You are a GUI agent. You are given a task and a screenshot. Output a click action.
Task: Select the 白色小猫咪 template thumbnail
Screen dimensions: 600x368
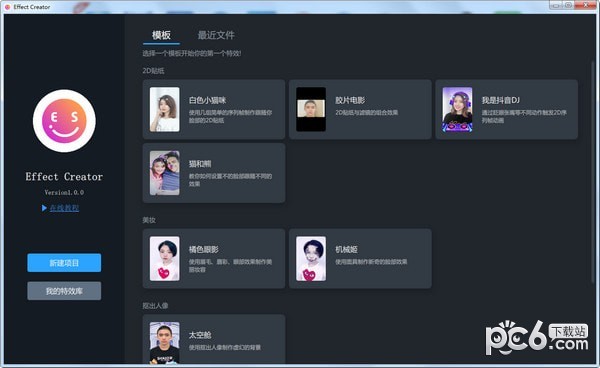(x=165, y=109)
